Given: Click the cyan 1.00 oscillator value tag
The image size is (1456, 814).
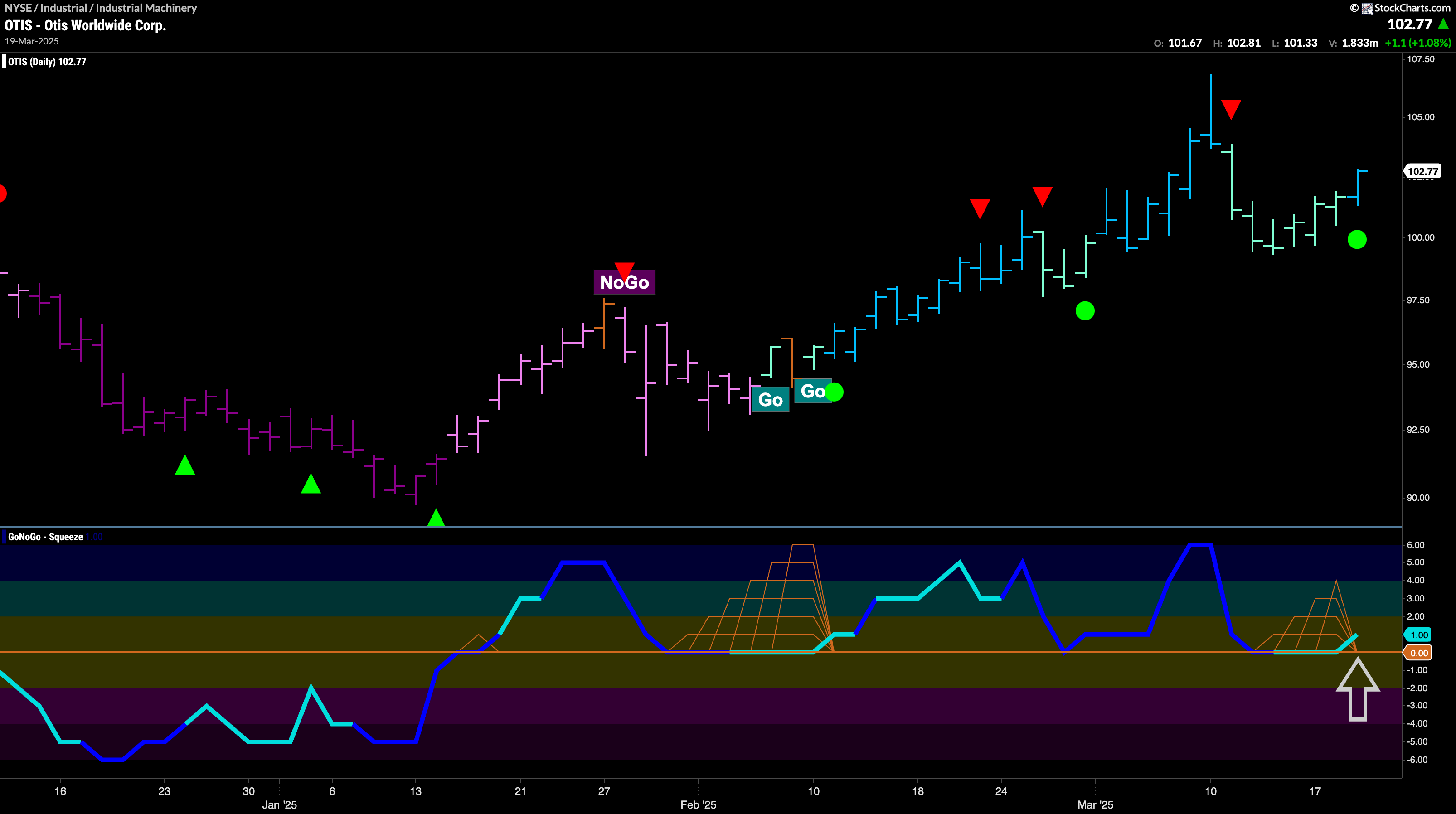Looking at the screenshot, I should (1417, 635).
